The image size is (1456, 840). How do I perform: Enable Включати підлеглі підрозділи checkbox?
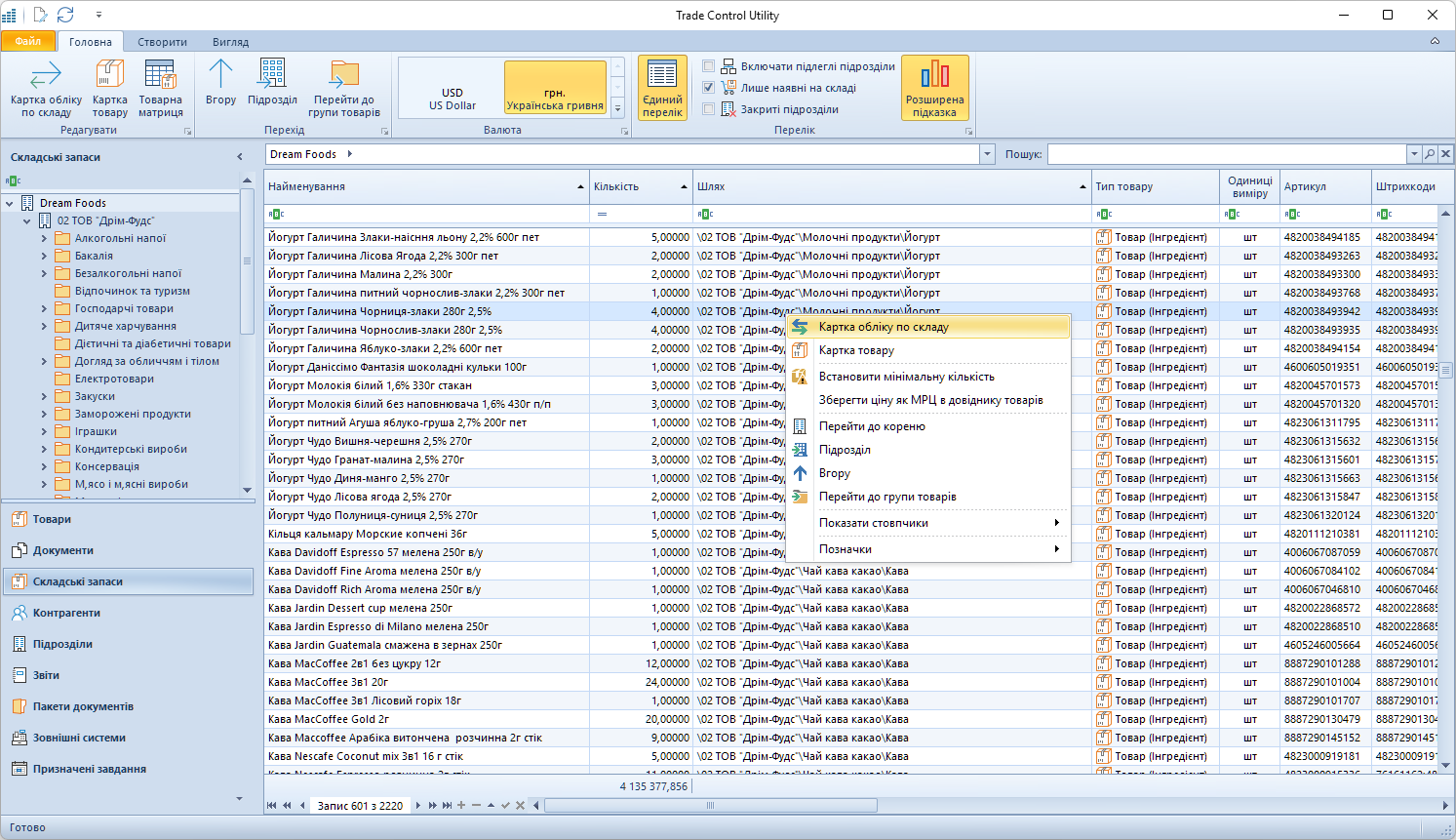pyautogui.click(x=709, y=66)
